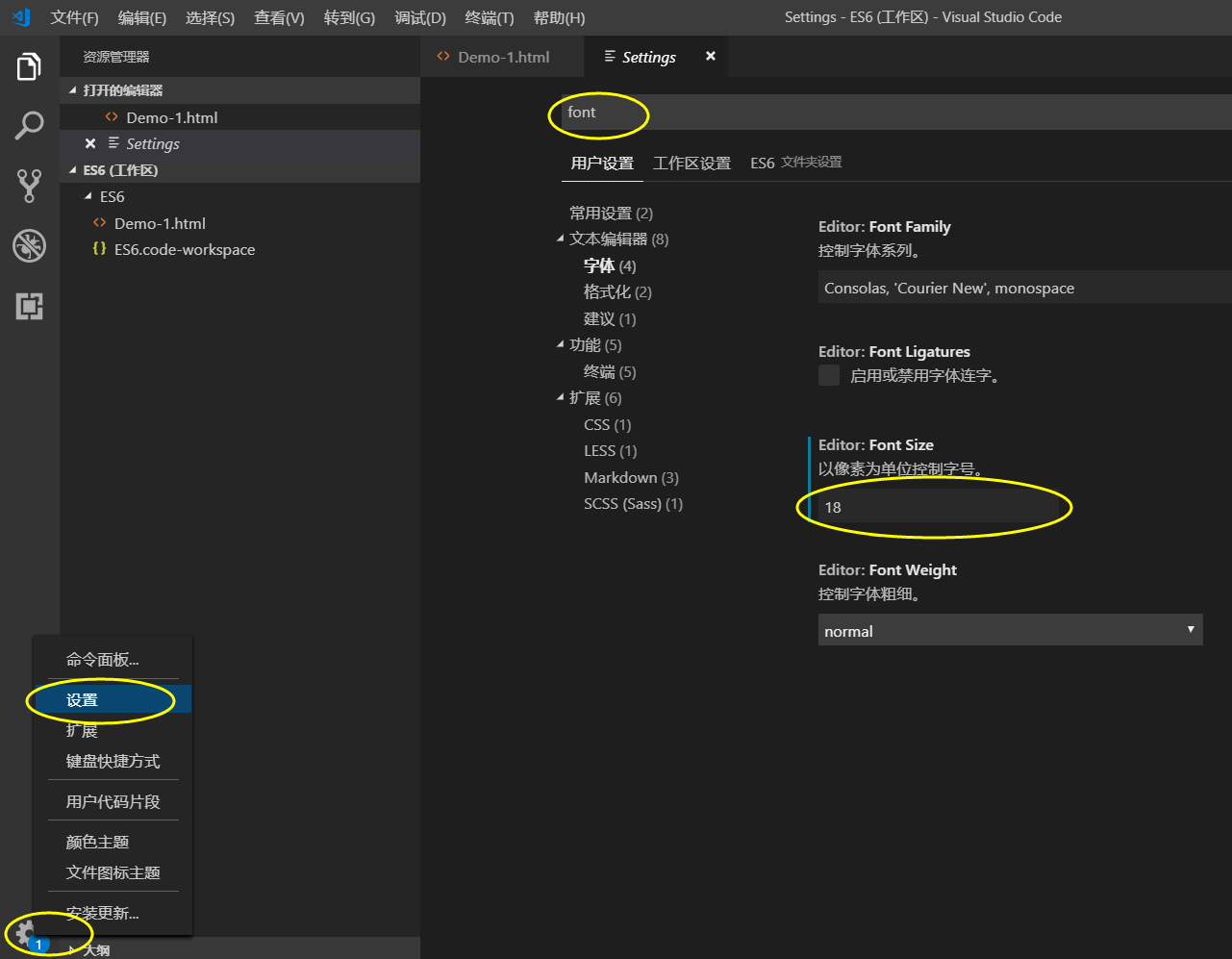Select the Terminal (5) settings category

[610, 371]
